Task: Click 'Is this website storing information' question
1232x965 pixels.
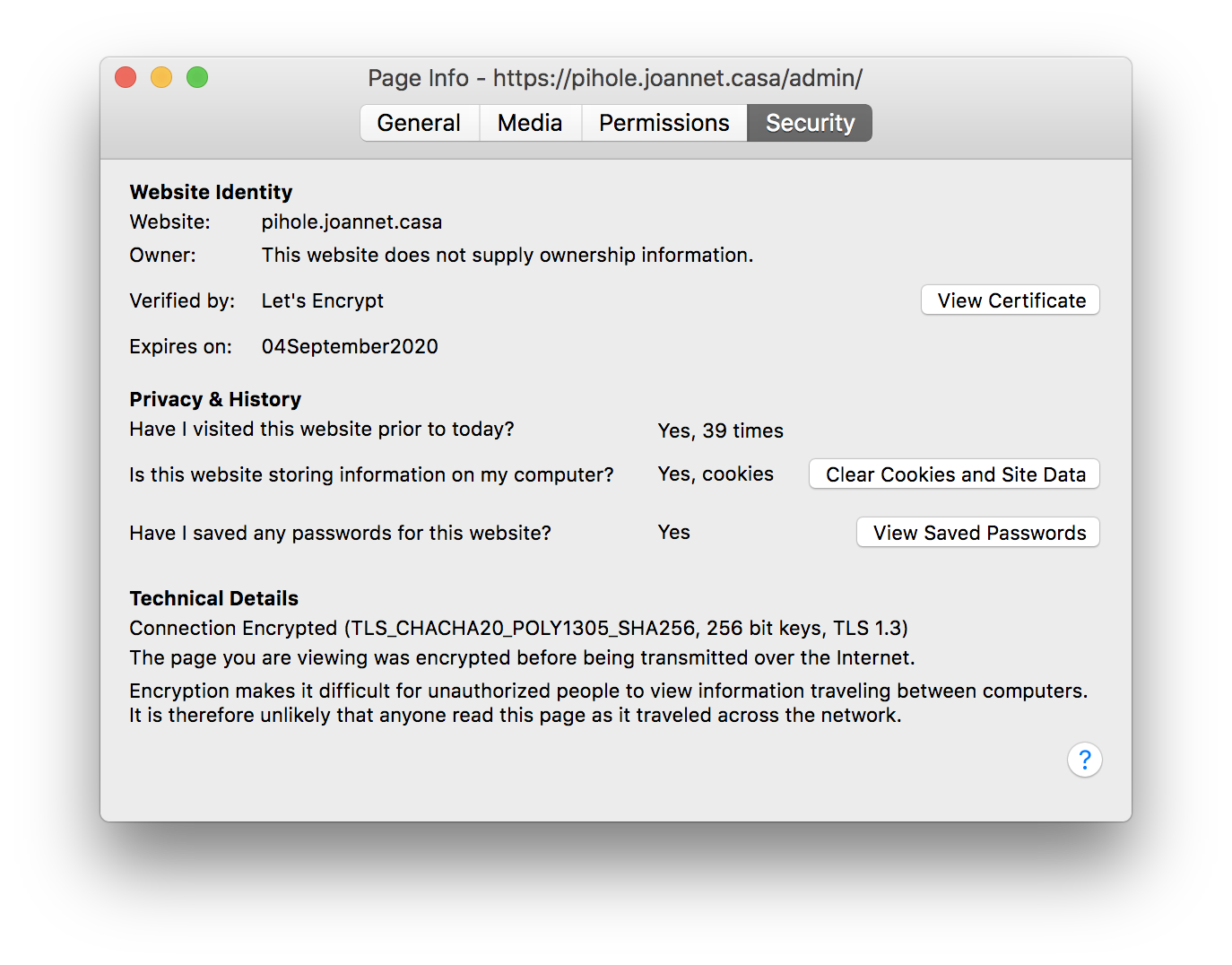Action: click(371, 475)
